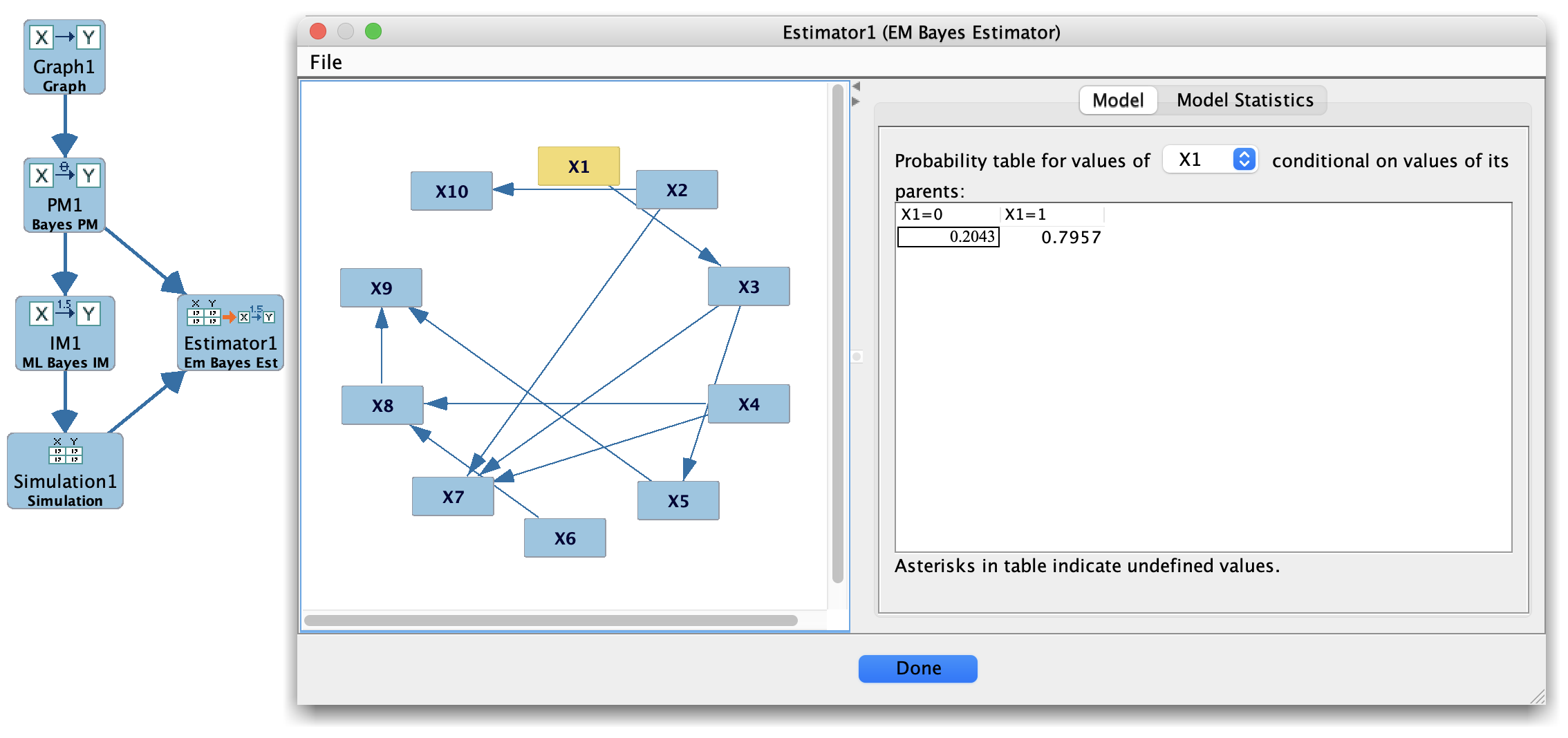The image size is (1568, 738).
Task: Select the PM1 Bayes PM node
Action: click(x=64, y=196)
